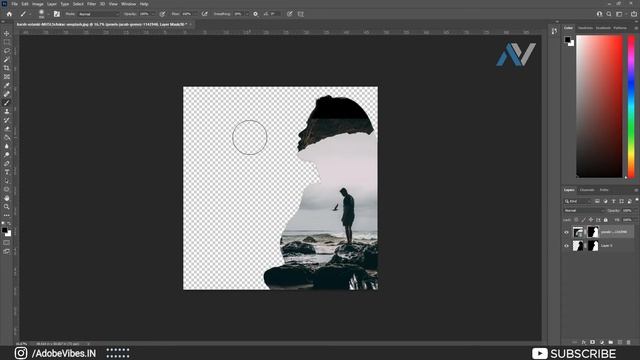Select the Clone Stamp tool
640x360 pixels.
pyautogui.click(x=7, y=111)
